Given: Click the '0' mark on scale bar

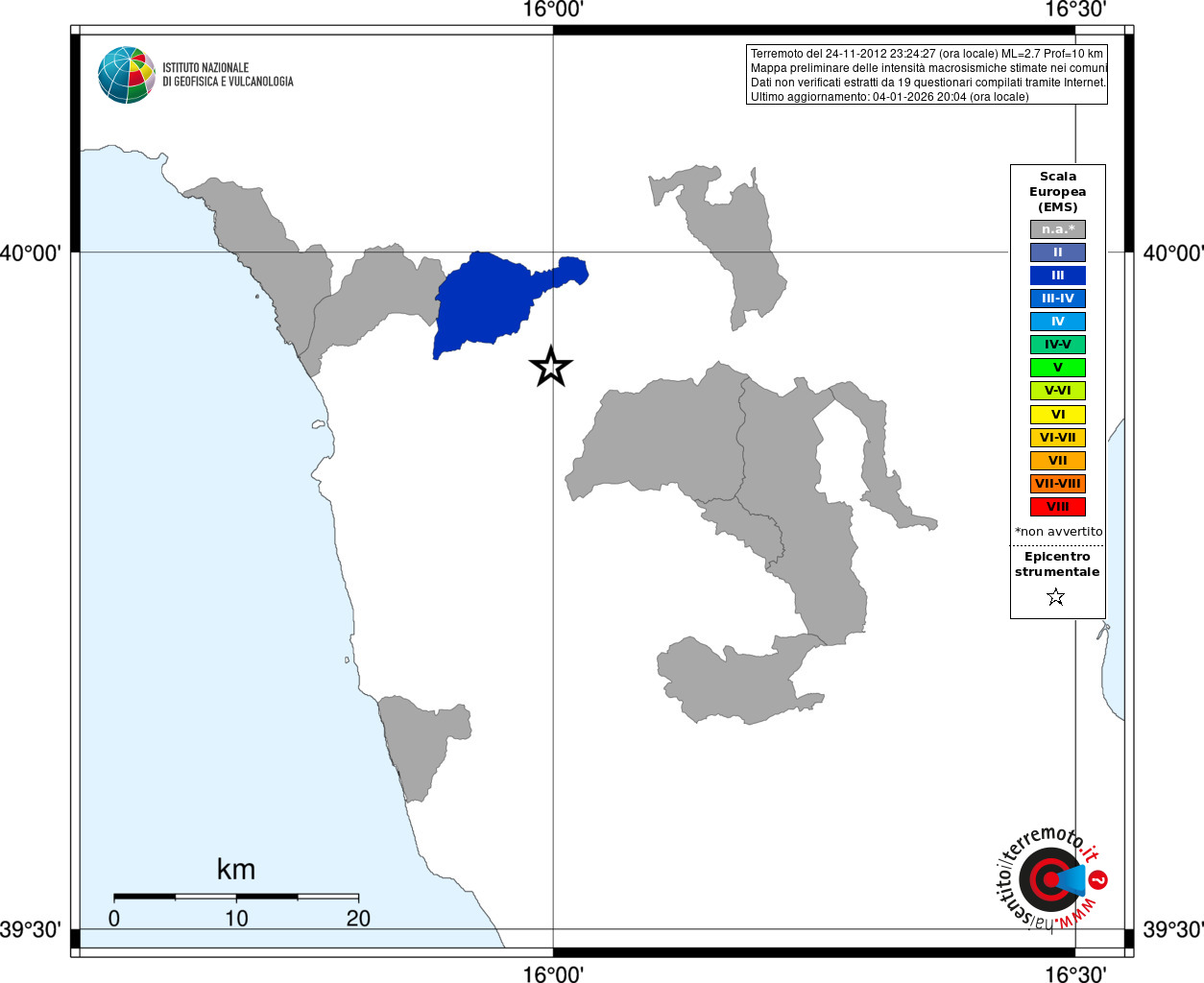Looking at the screenshot, I should 114,919.
